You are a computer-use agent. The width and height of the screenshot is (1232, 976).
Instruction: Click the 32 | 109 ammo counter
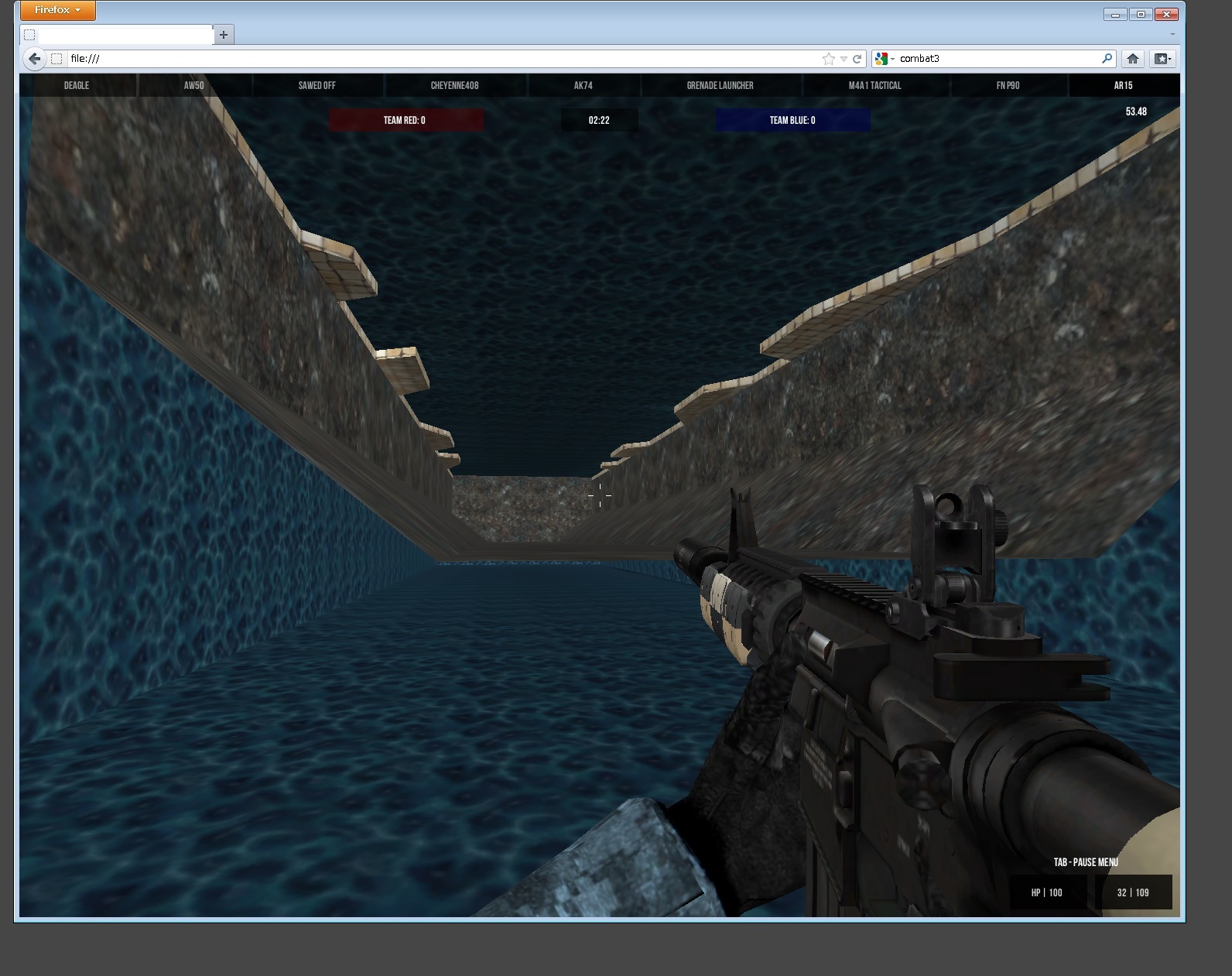1133,892
